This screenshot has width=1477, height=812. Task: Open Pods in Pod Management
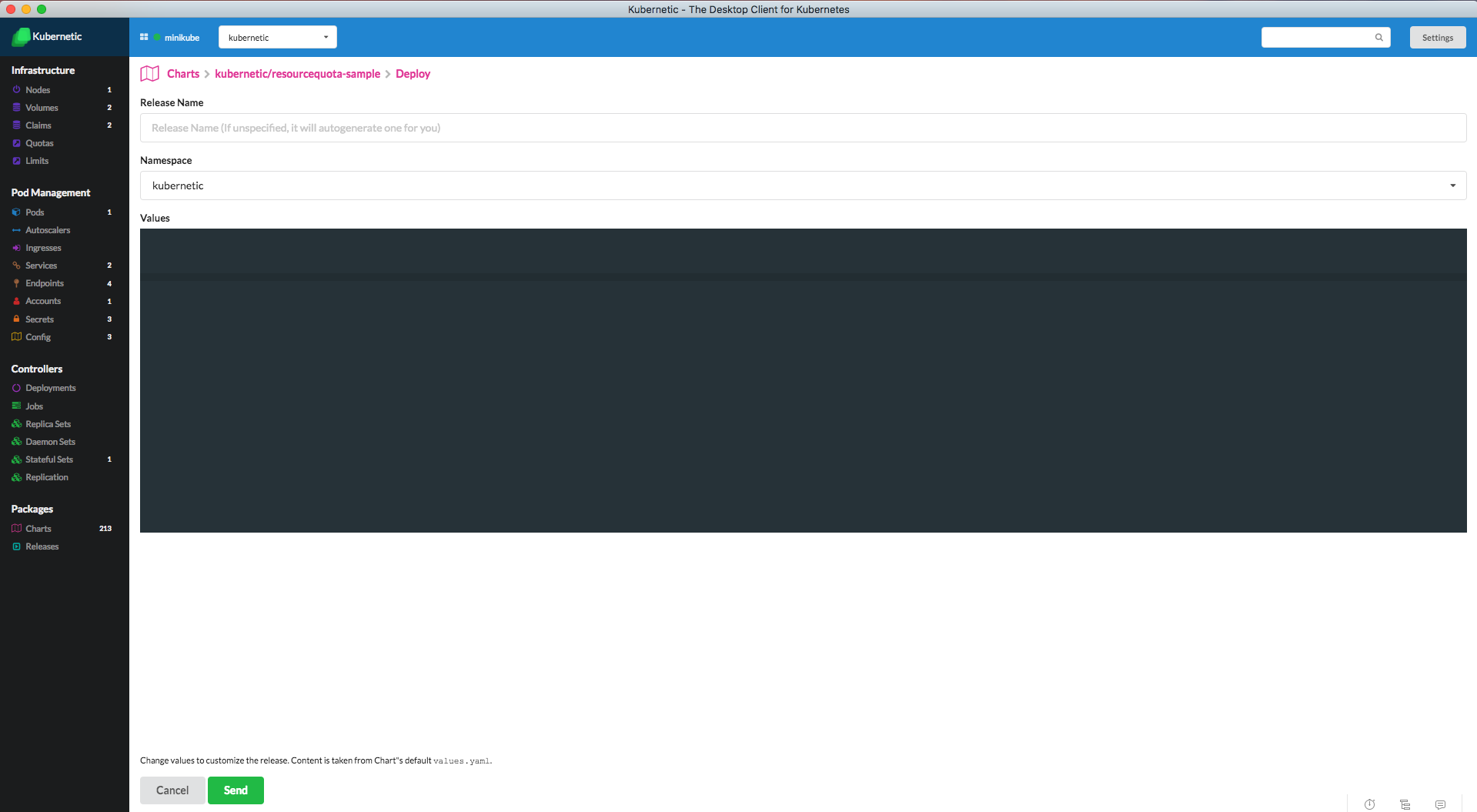pyautogui.click(x=35, y=212)
